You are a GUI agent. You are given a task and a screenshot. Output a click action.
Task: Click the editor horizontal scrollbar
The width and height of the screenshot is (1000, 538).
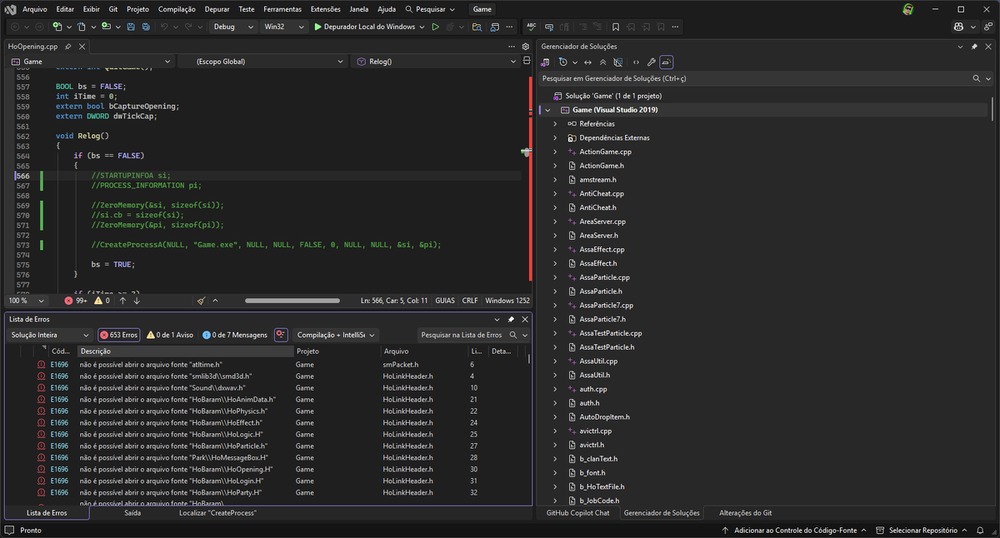click(x=291, y=300)
